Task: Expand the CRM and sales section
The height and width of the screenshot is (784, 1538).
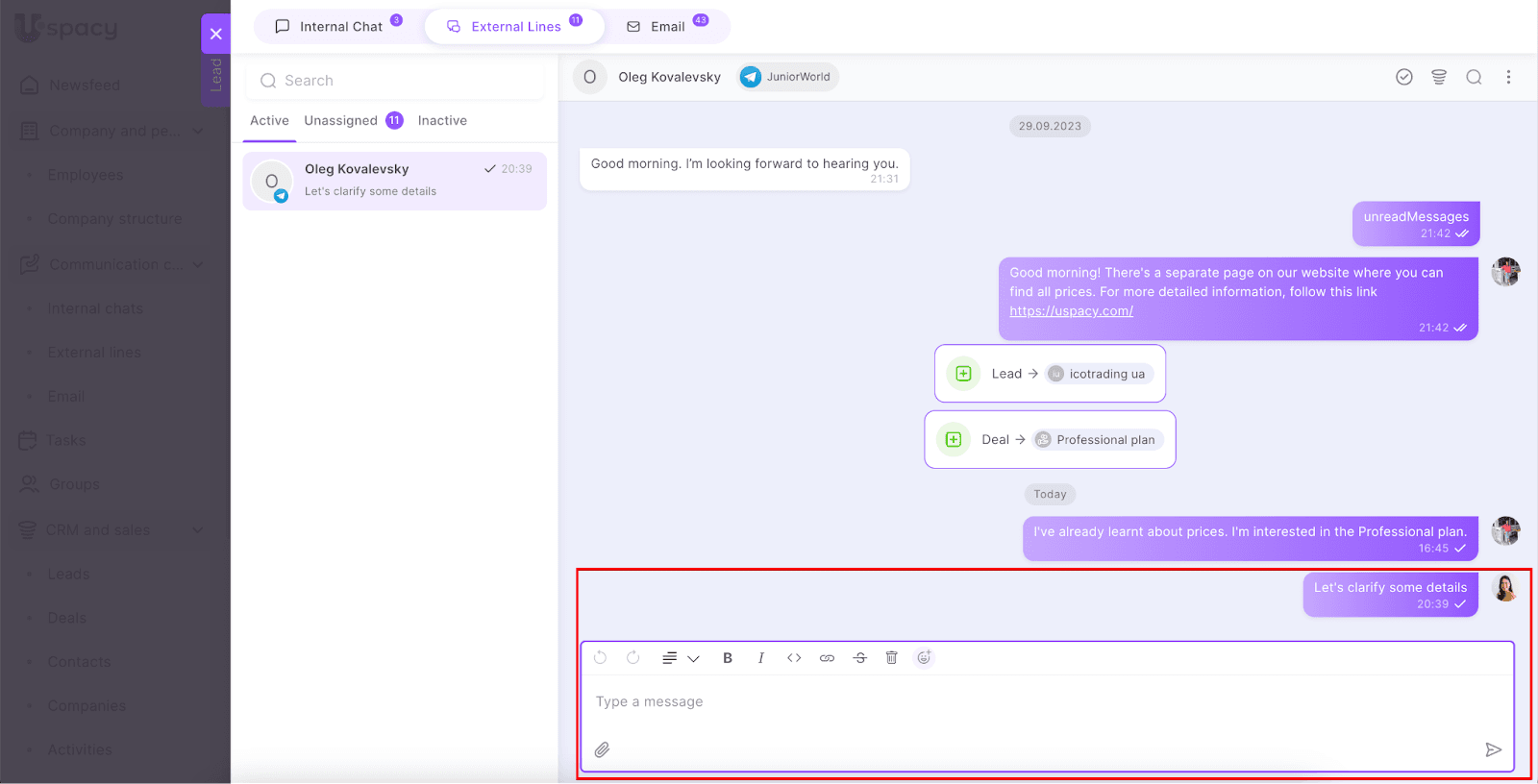Action: (198, 530)
